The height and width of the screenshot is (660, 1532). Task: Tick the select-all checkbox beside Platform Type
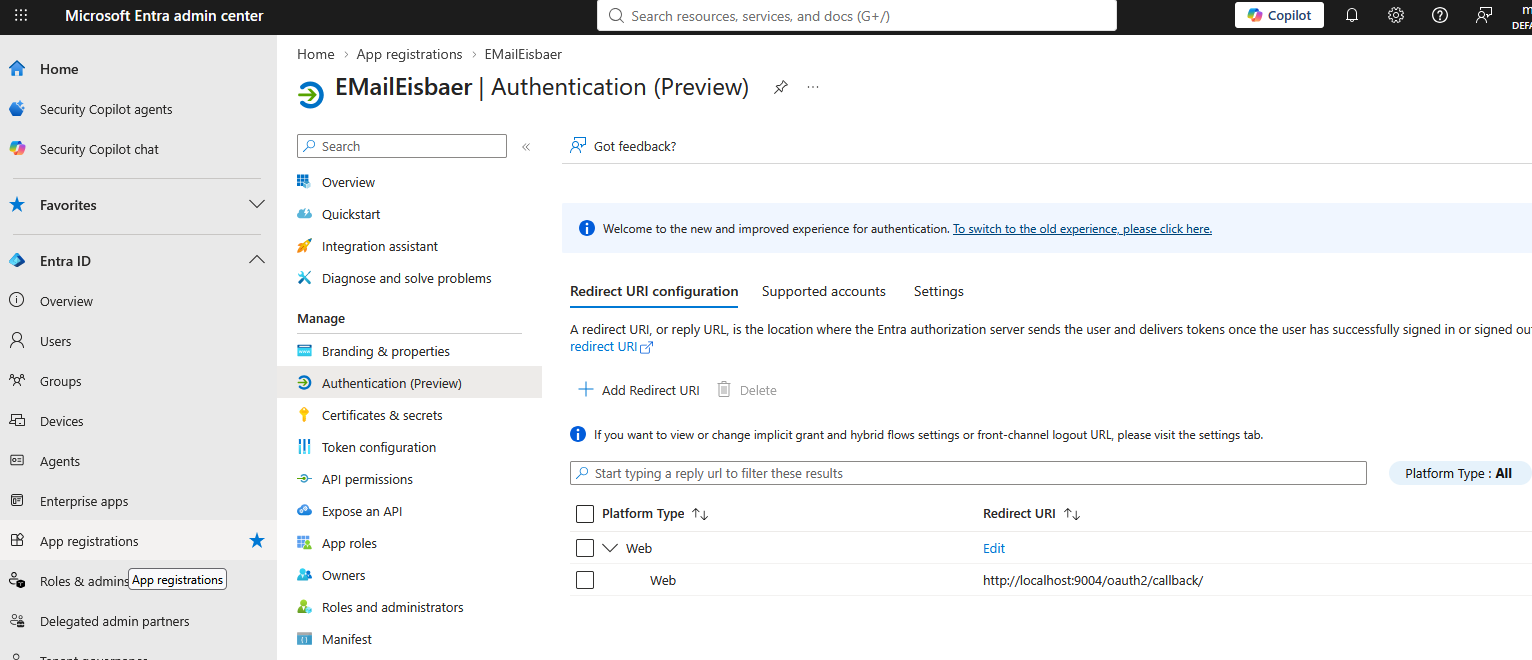click(x=585, y=514)
